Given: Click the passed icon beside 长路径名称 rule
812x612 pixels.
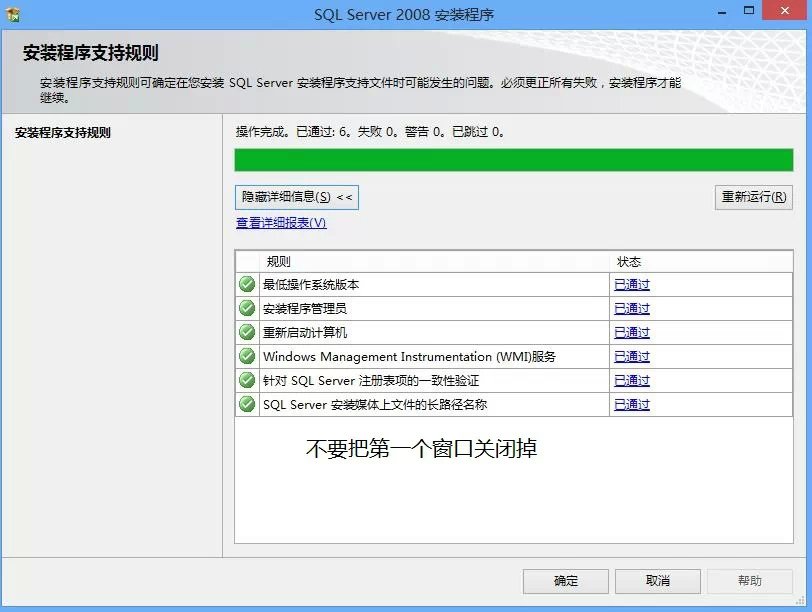Looking at the screenshot, I should pyautogui.click(x=245, y=404).
